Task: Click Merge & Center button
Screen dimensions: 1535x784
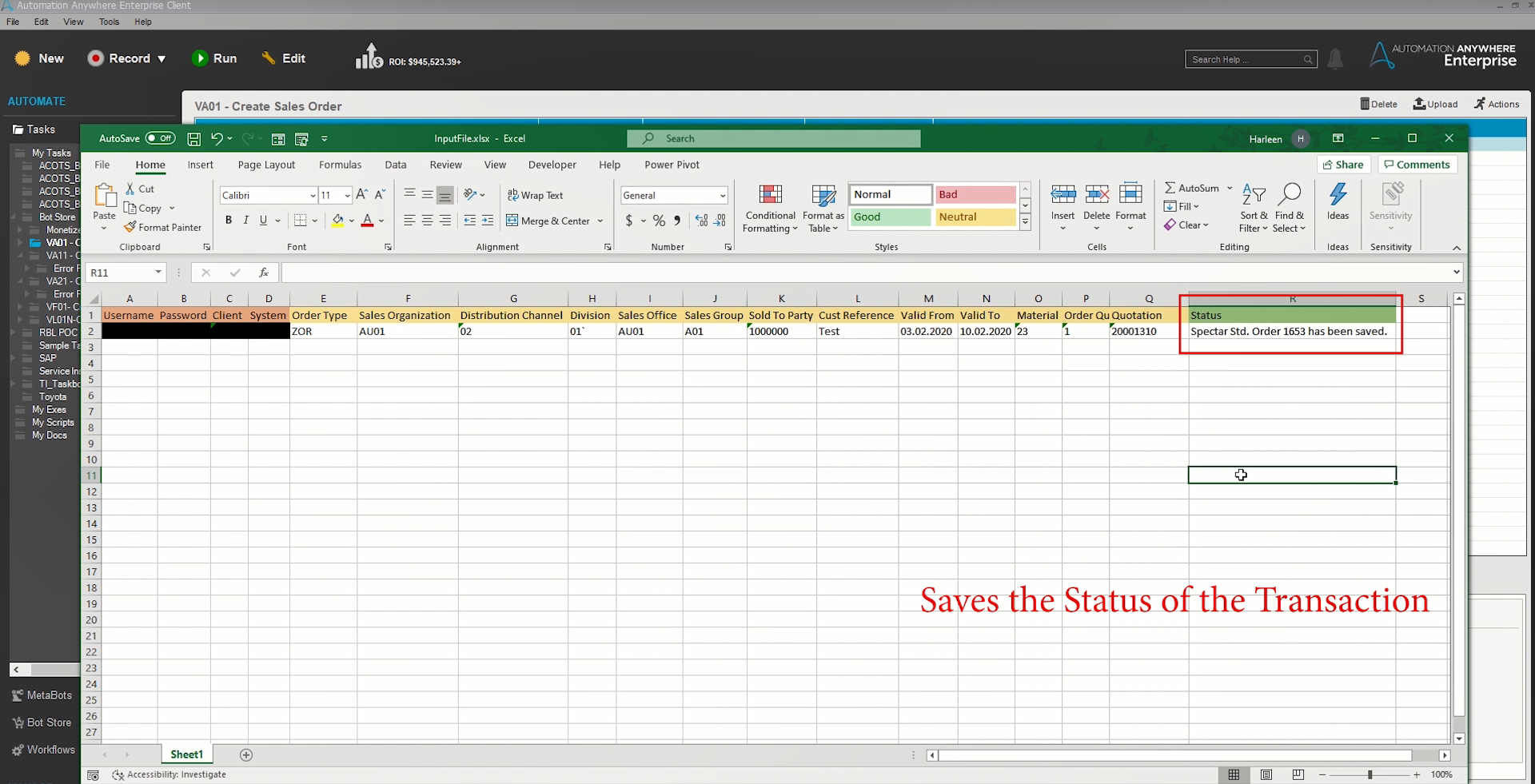Action: coord(548,221)
